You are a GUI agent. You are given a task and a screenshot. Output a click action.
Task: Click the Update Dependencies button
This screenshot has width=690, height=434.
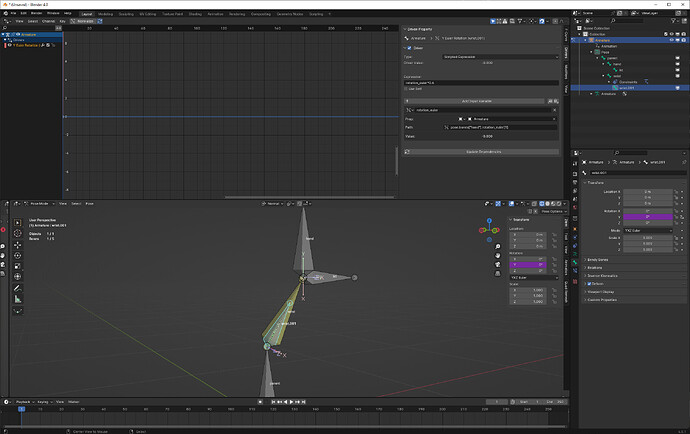(x=483, y=152)
